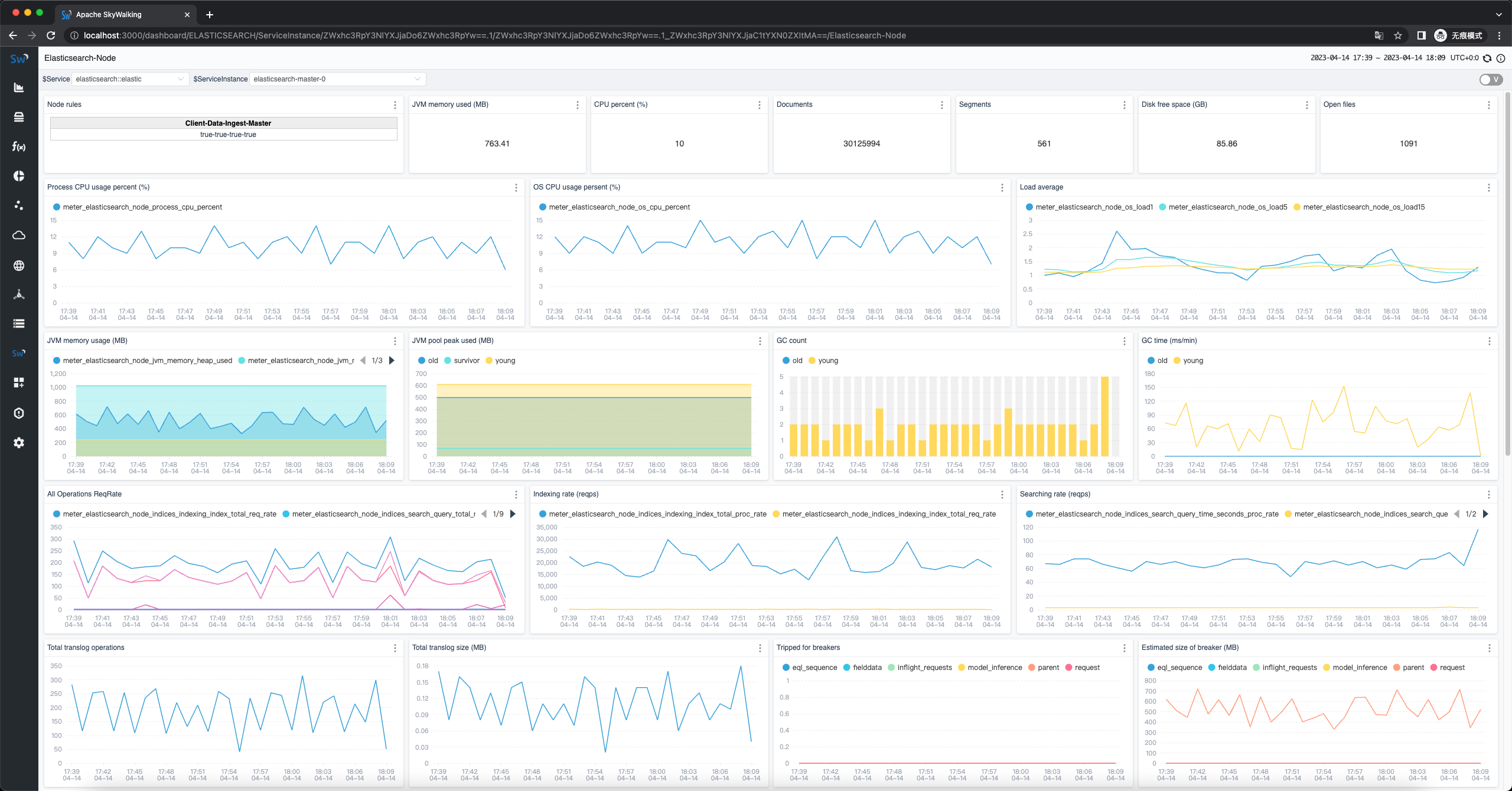Click the date time range picker text
1512x791 pixels.
tap(1377, 58)
